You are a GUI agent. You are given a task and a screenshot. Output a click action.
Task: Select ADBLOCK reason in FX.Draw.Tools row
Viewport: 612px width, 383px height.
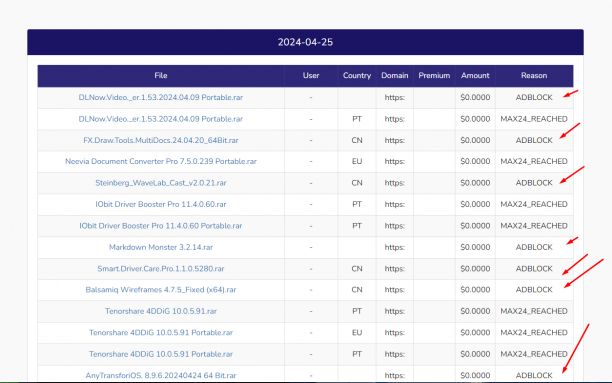coord(534,141)
